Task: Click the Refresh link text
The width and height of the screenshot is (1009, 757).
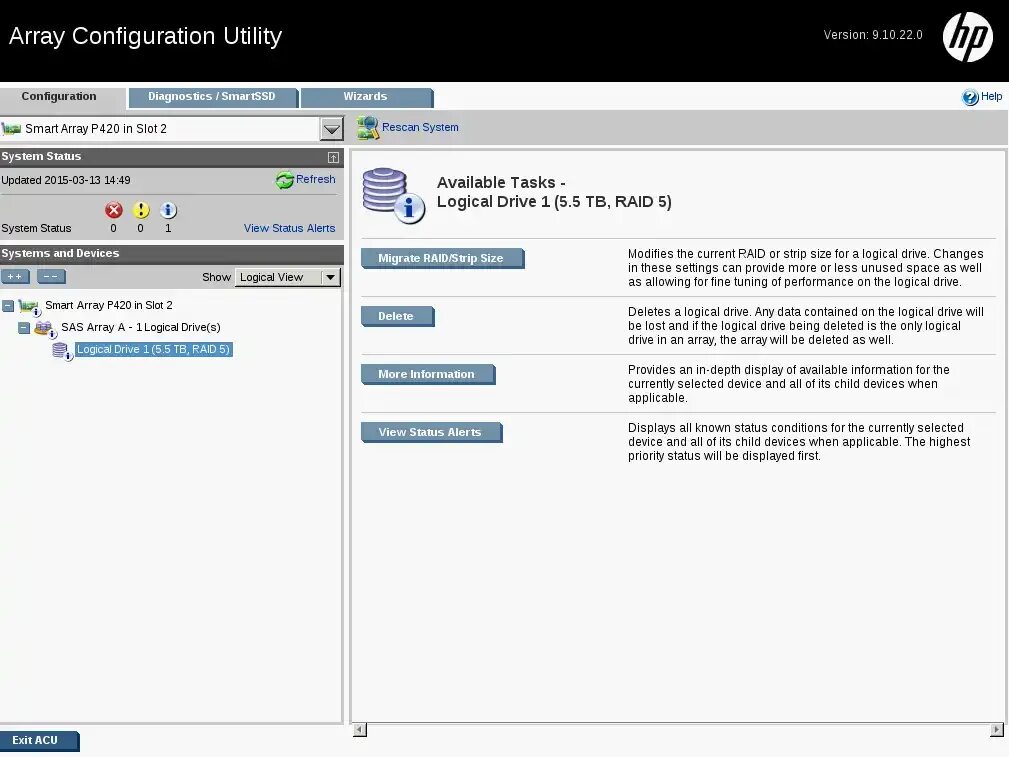Action: click(x=315, y=180)
